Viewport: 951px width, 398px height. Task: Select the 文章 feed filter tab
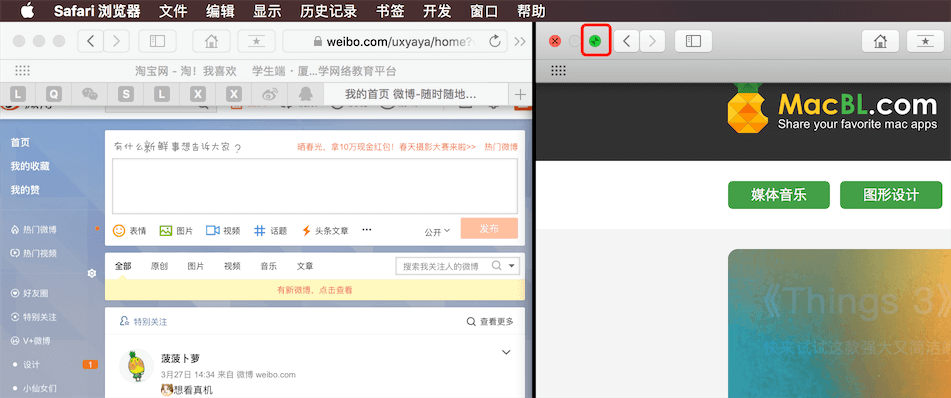305,266
